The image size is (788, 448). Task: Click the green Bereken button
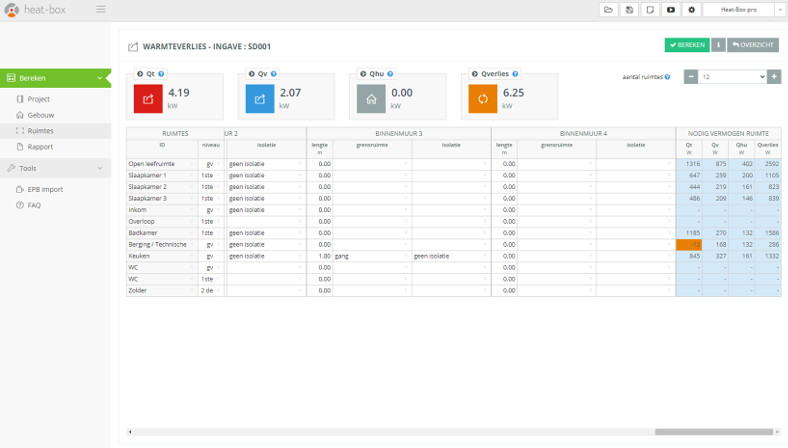(x=686, y=45)
